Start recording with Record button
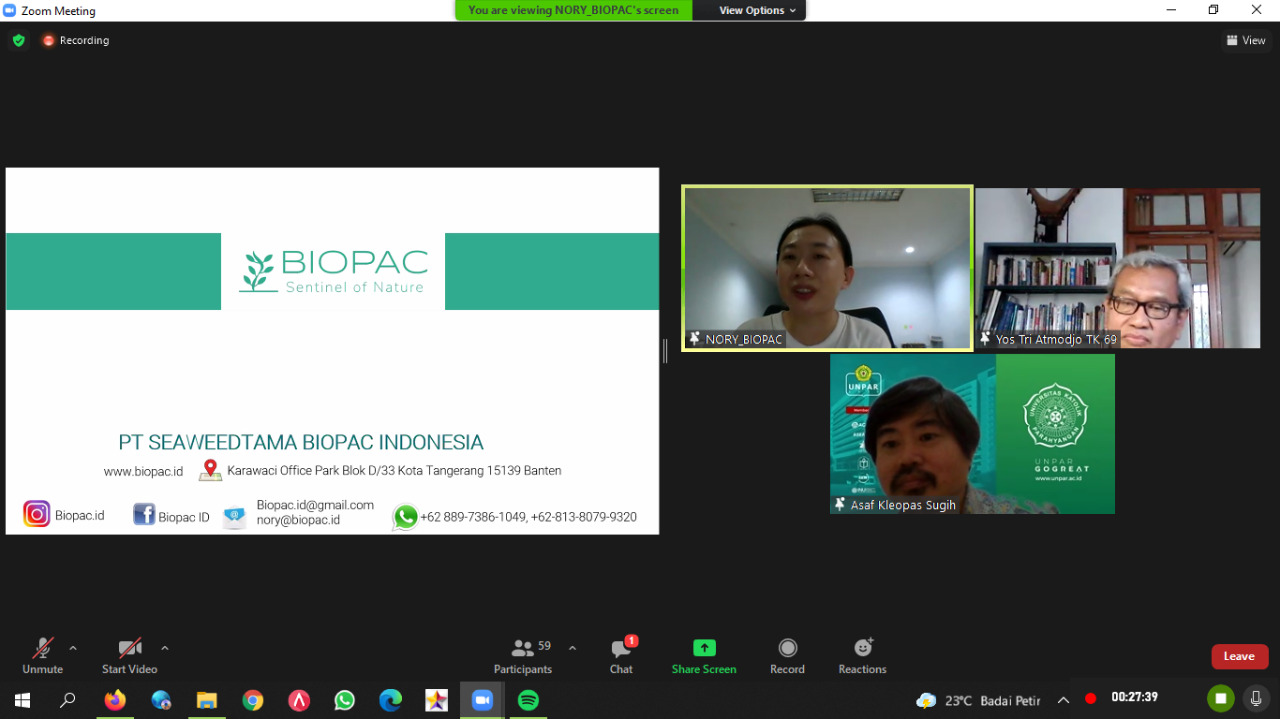 [787, 655]
